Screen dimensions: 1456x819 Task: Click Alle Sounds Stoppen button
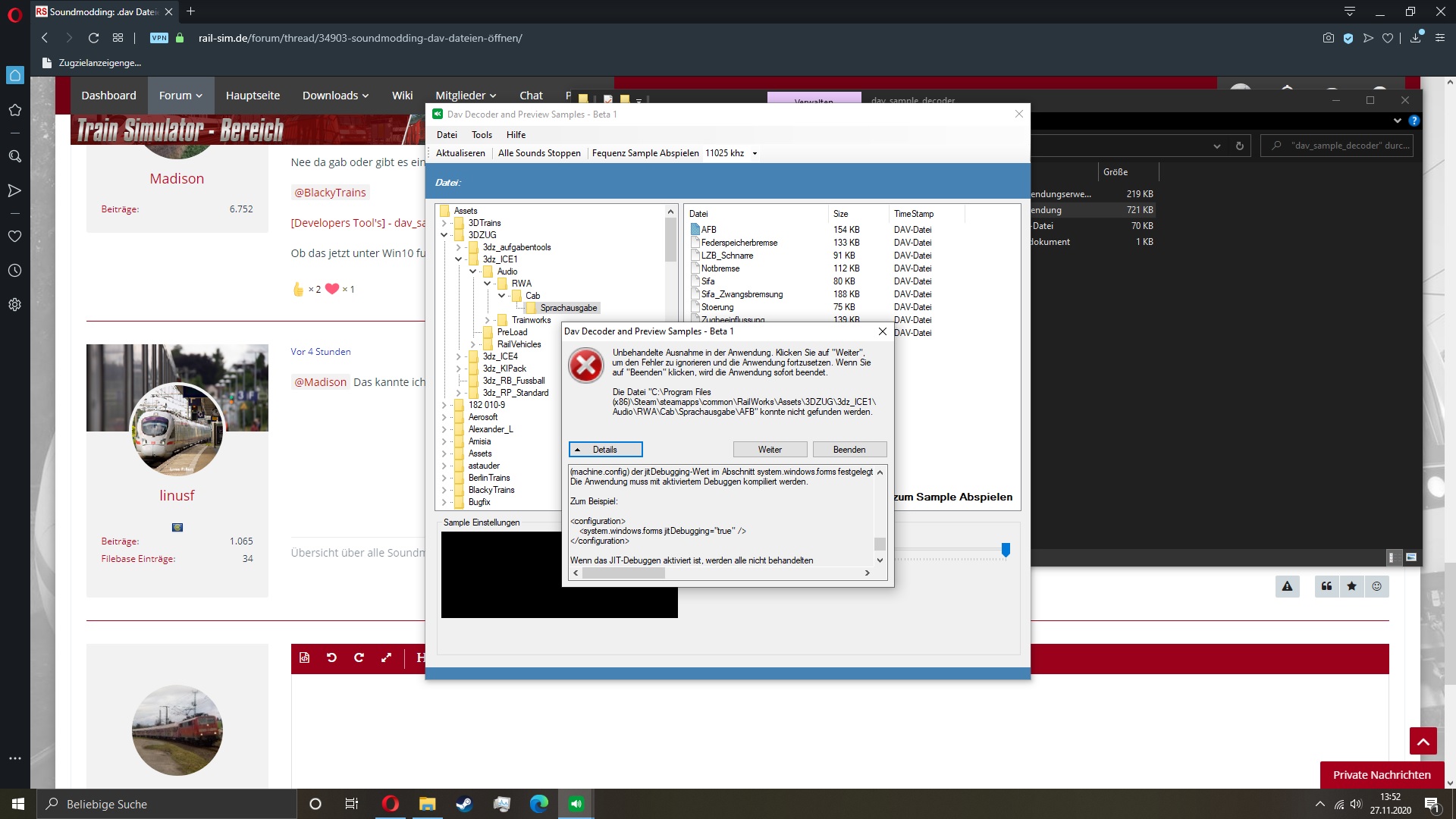pos(539,153)
